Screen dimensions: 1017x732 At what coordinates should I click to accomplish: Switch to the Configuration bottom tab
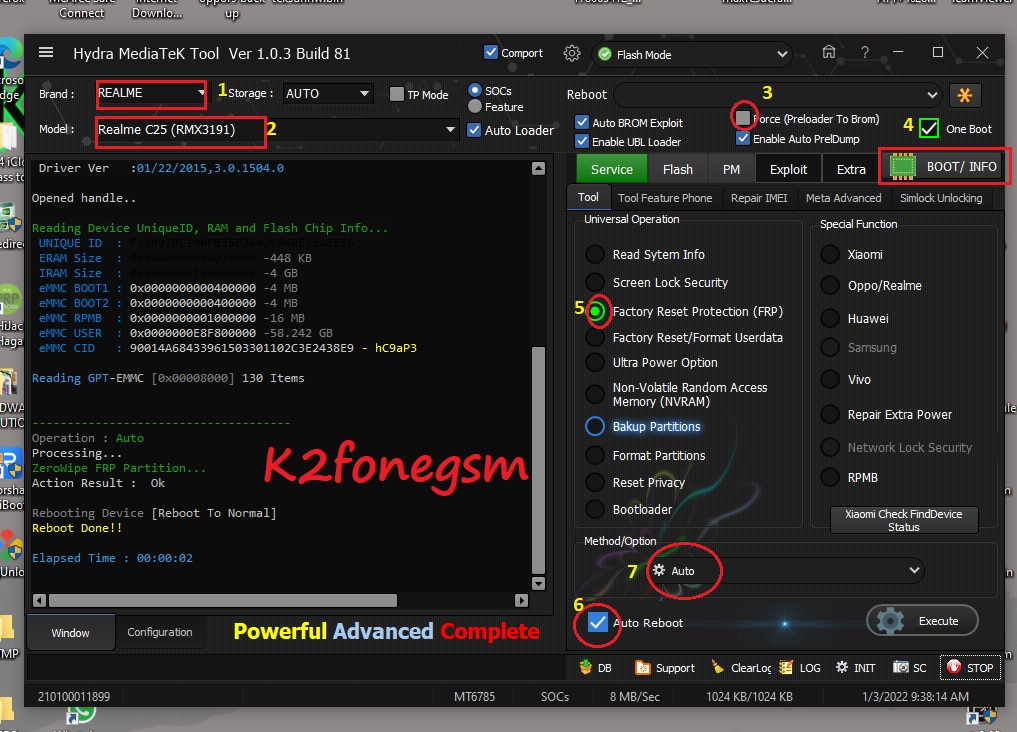(160, 632)
